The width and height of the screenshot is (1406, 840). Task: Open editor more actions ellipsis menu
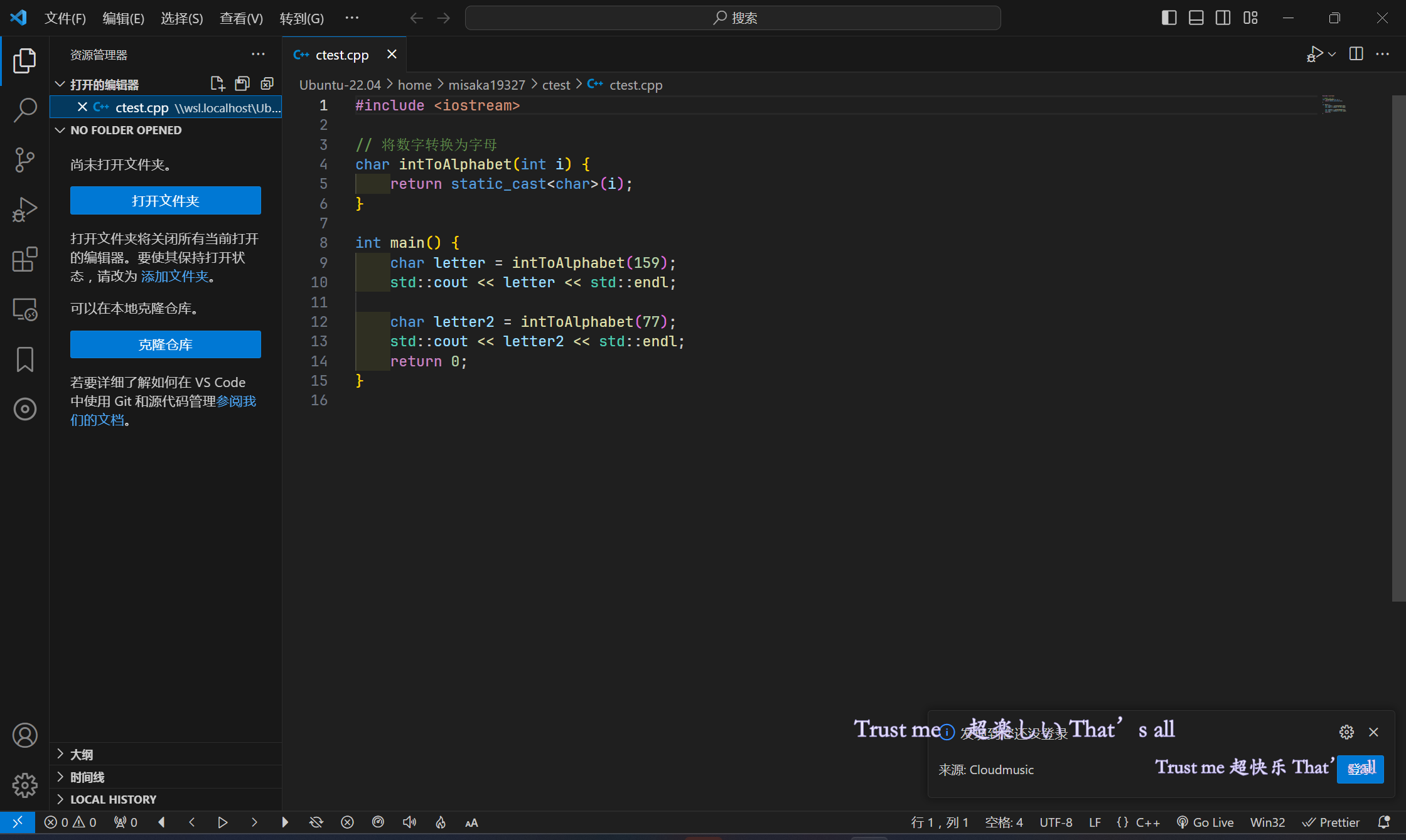point(1383,55)
